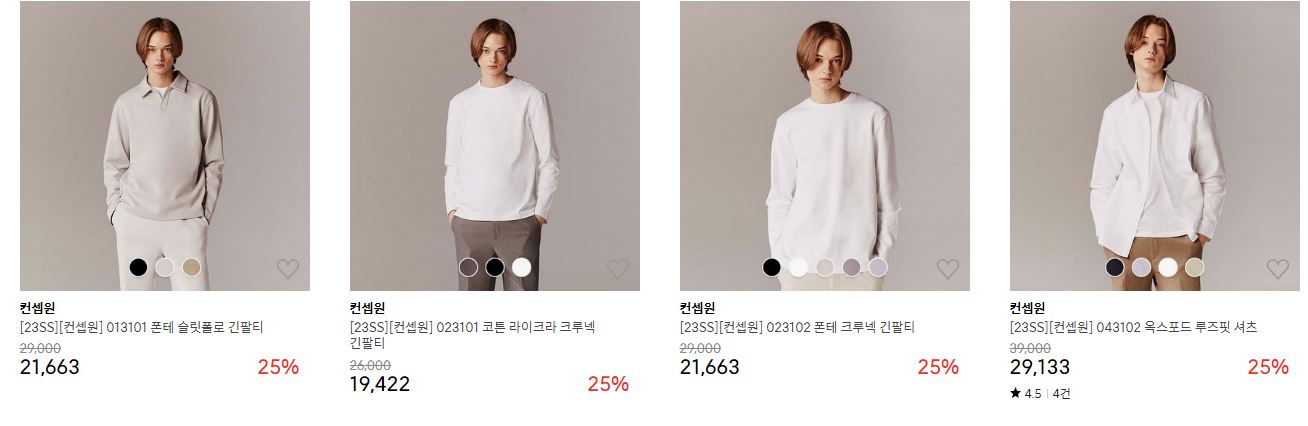This screenshot has height=426, width=1308.
Task: Click the 컨셉원 brand name above the 옥스포드 셔츠
Action: coord(1027,308)
